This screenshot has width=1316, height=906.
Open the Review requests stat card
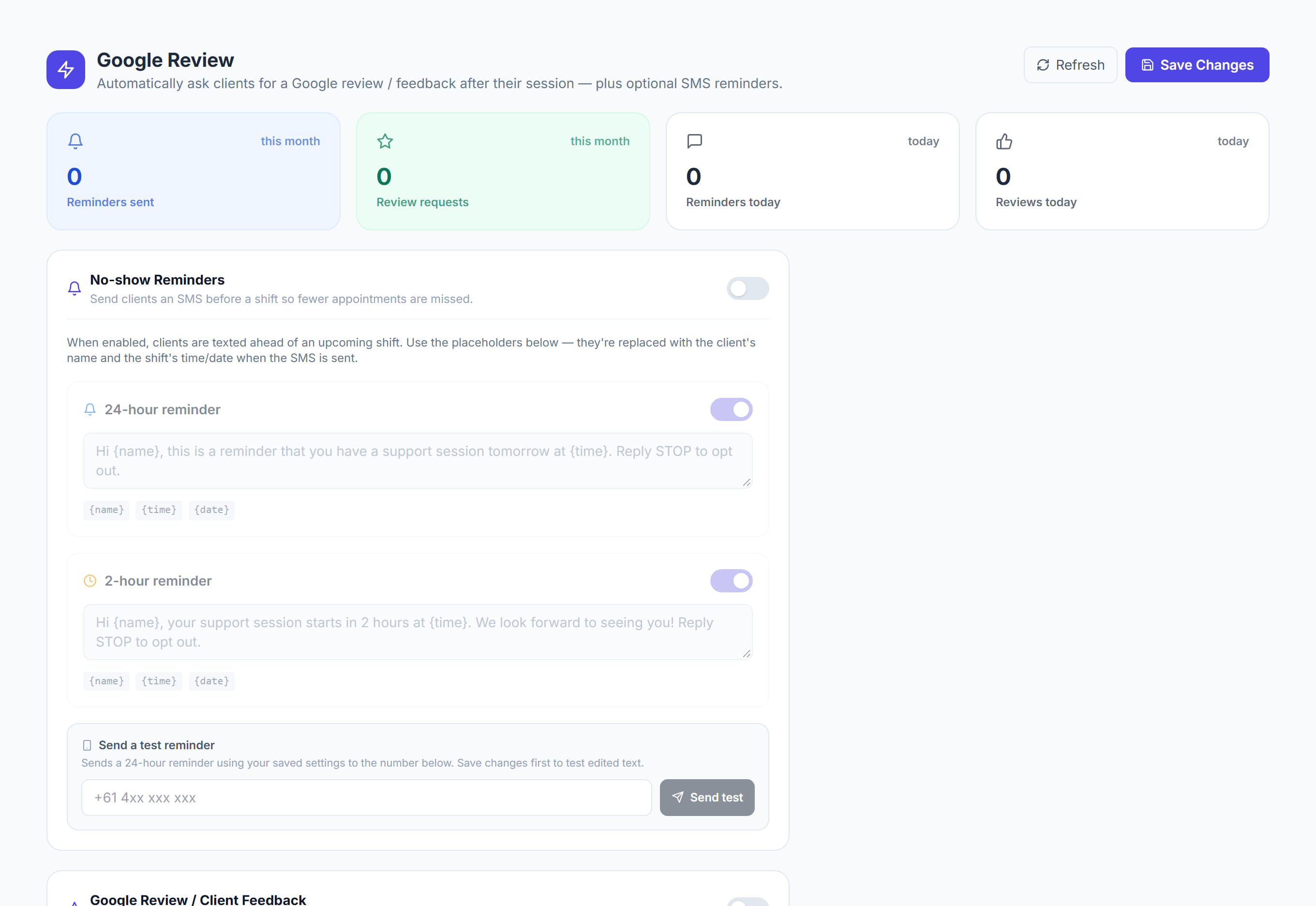pos(503,171)
